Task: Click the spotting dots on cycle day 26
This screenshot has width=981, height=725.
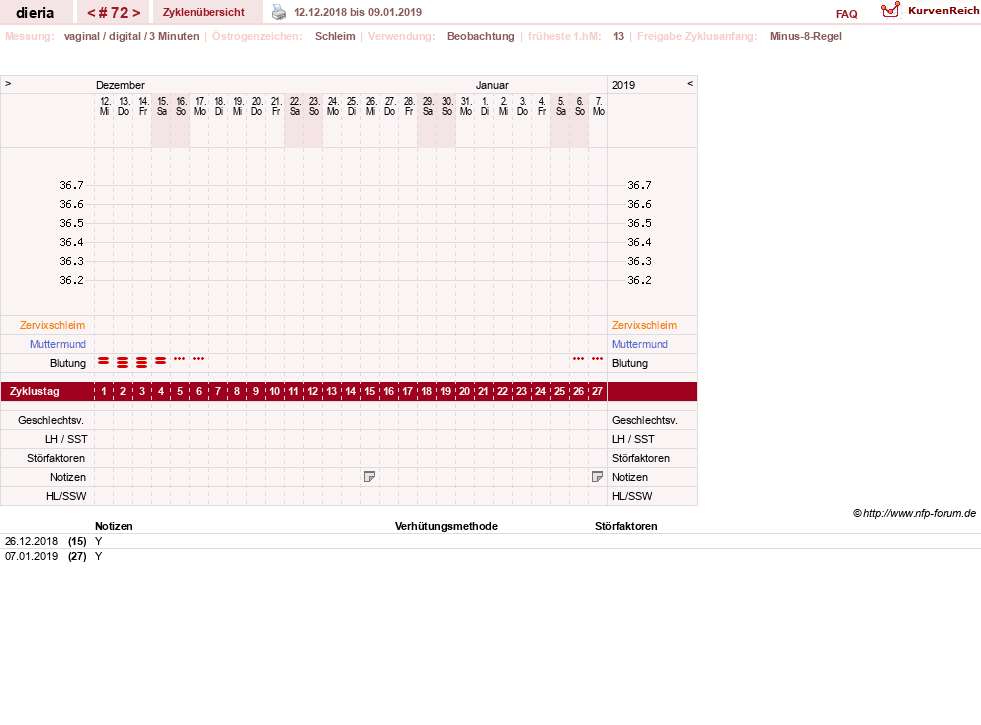Action: pos(578,358)
